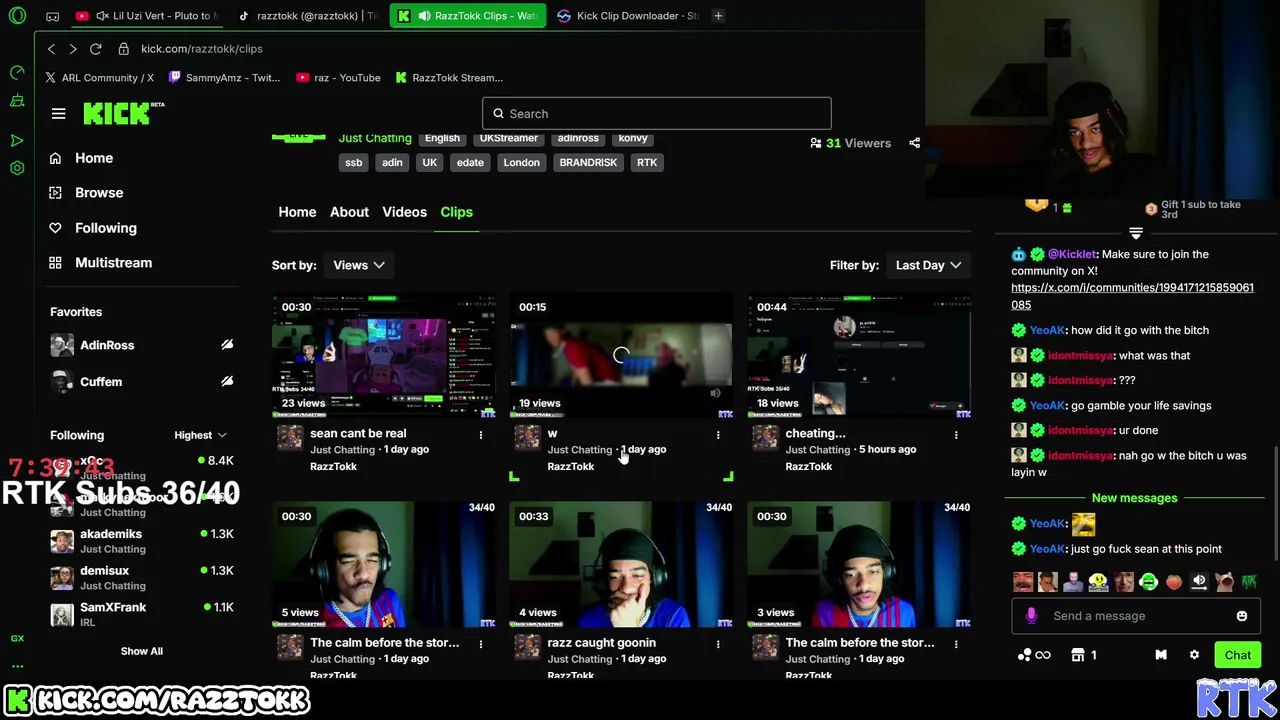Play the 'cheating...' clip thumbnail

[x=859, y=355]
